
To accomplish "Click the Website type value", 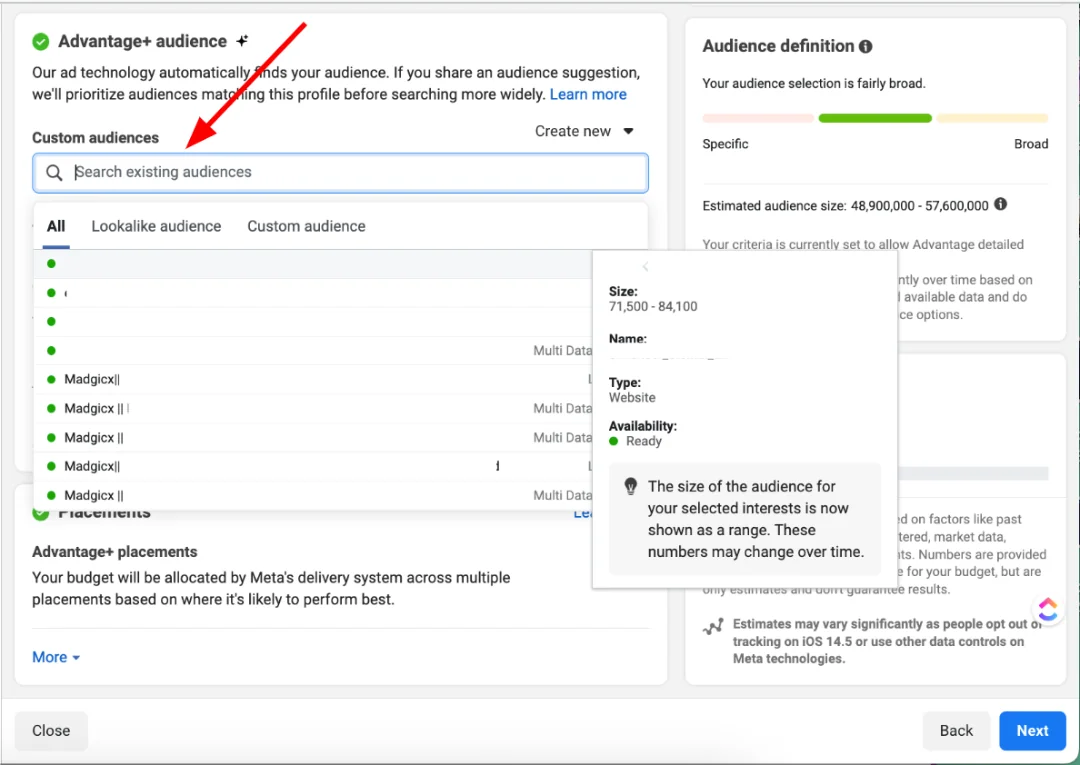I will click(632, 397).
